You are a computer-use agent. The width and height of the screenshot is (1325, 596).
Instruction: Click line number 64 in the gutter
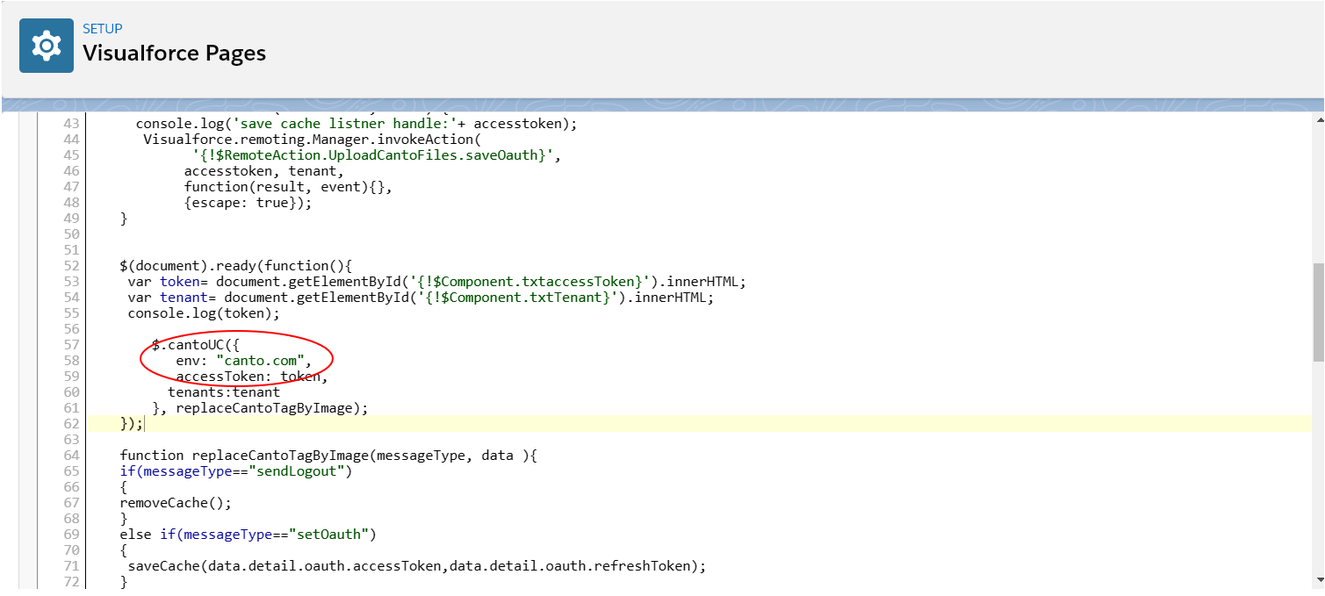pos(70,455)
